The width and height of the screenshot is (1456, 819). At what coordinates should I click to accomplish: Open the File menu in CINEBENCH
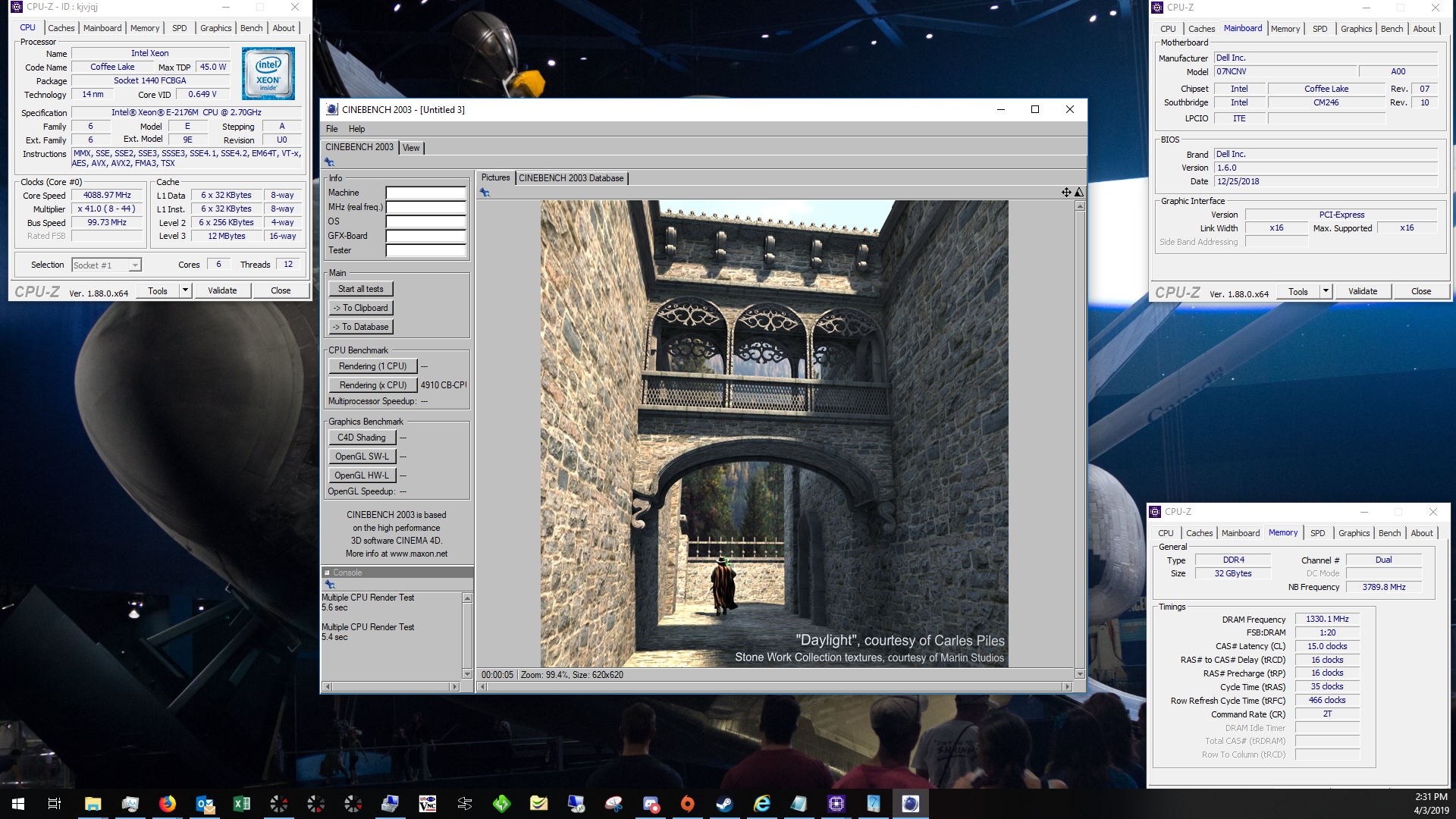coord(331,129)
